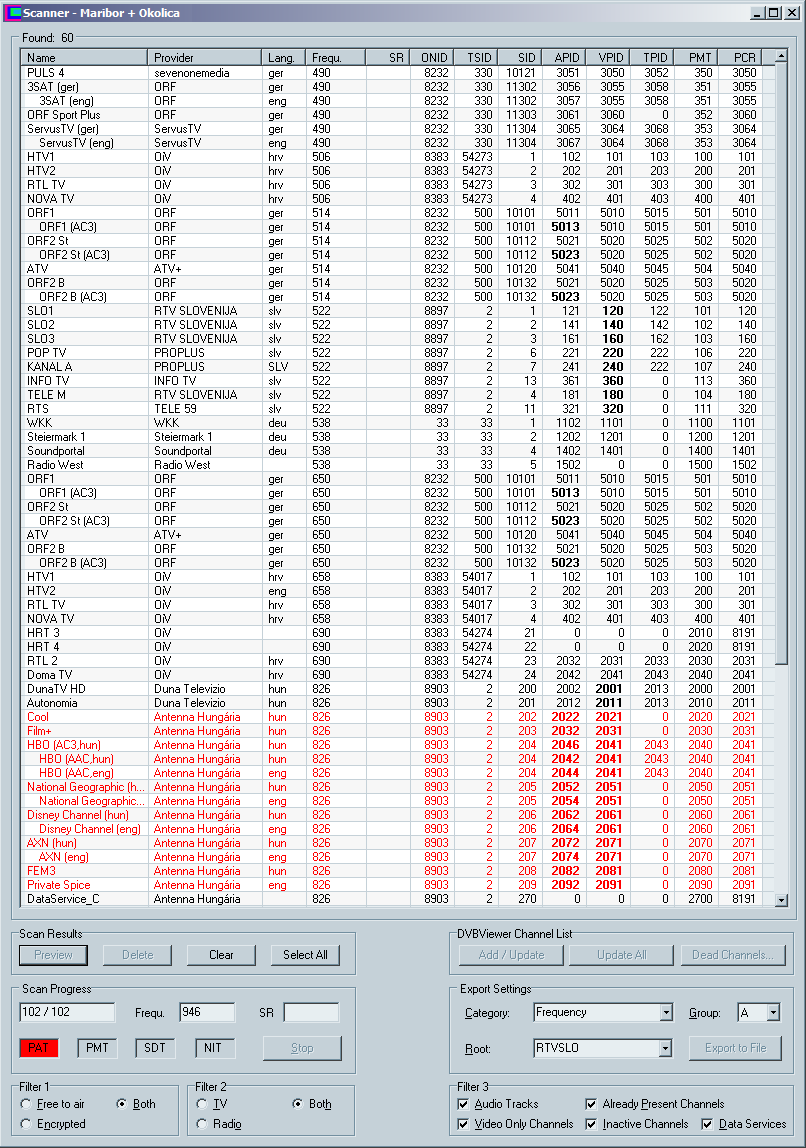The height and width of the screenshot is (1148, 806).
Task: Click the APID column header
Action: point(563,57)
